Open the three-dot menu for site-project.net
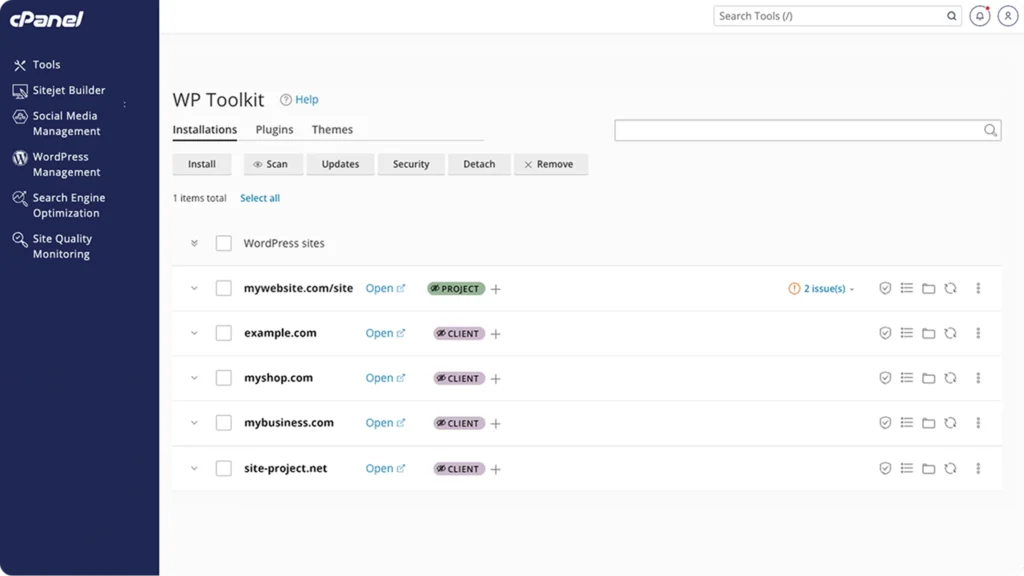The image size is (1024, 576). (978, 468)
